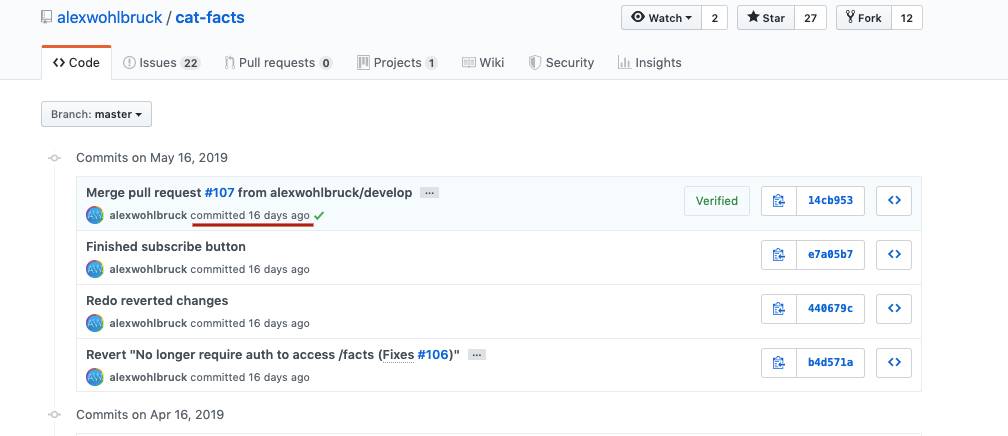Image resolution: width=1008 pixels, height=436 pixels.
Task: Browse repository at commit 14cb953
Action: (894, 201)
